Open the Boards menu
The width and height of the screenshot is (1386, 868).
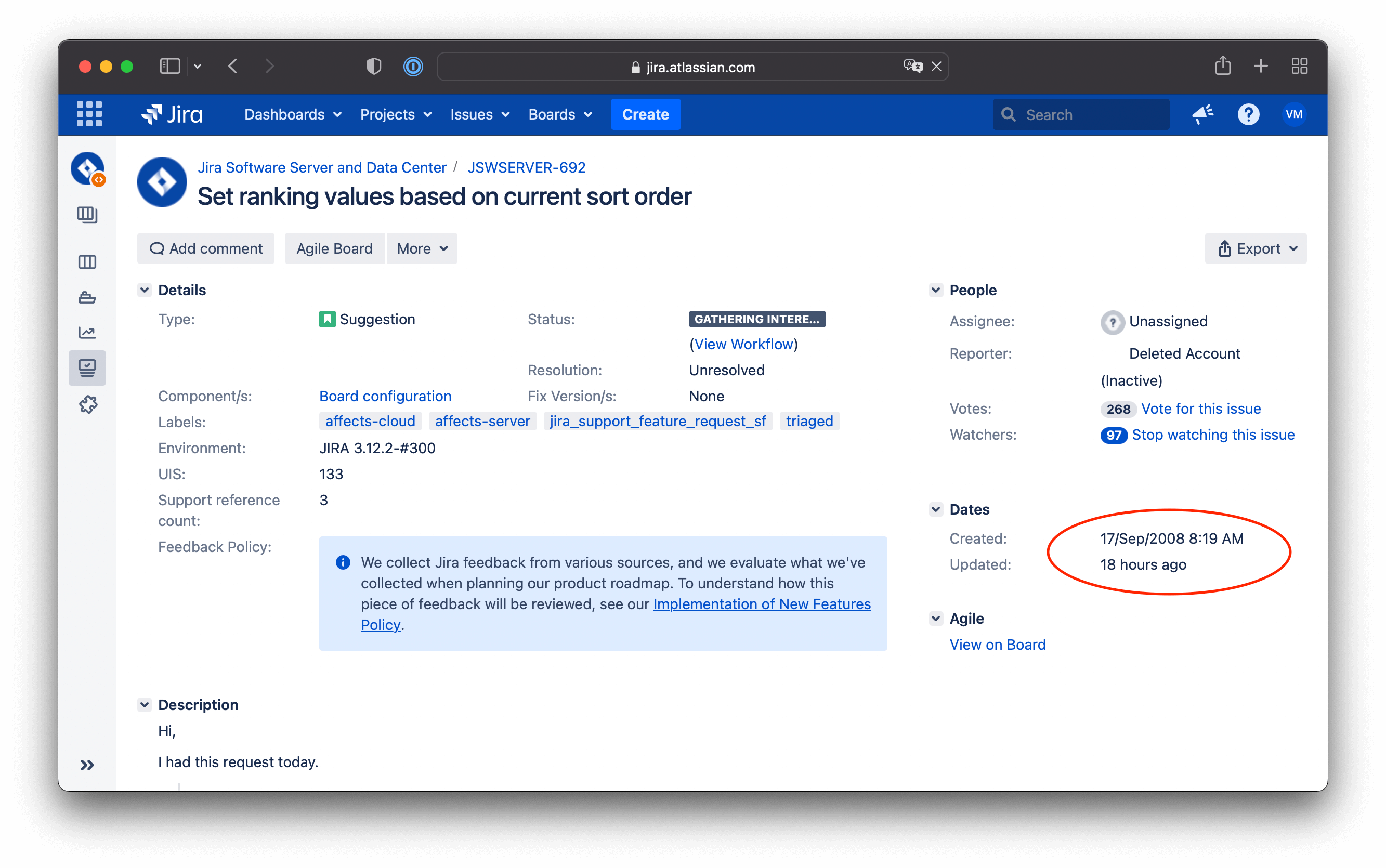click(x=560, y=114)
